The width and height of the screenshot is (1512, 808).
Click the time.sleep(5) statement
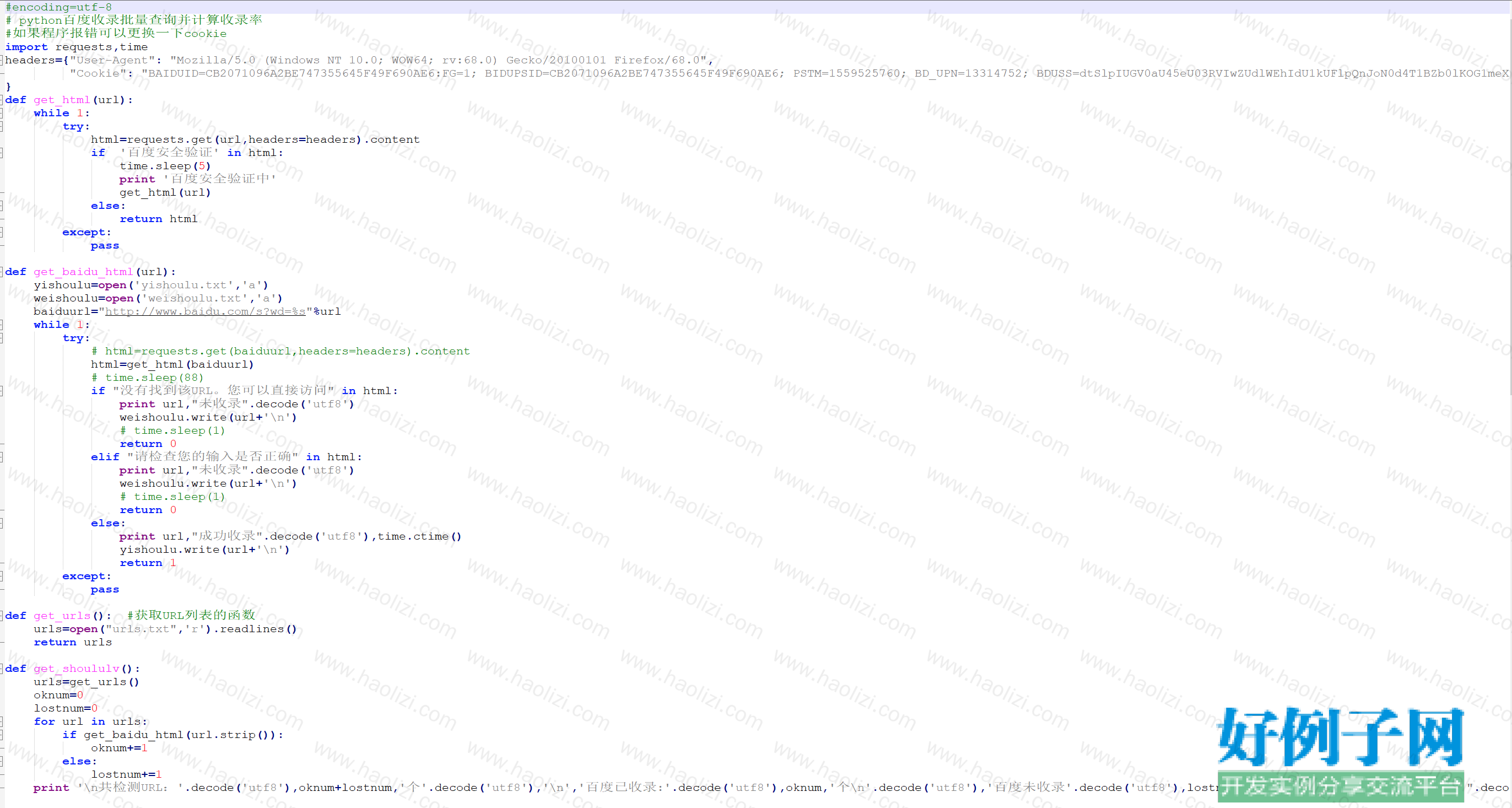pyautogui.click(x=165, y=166)
